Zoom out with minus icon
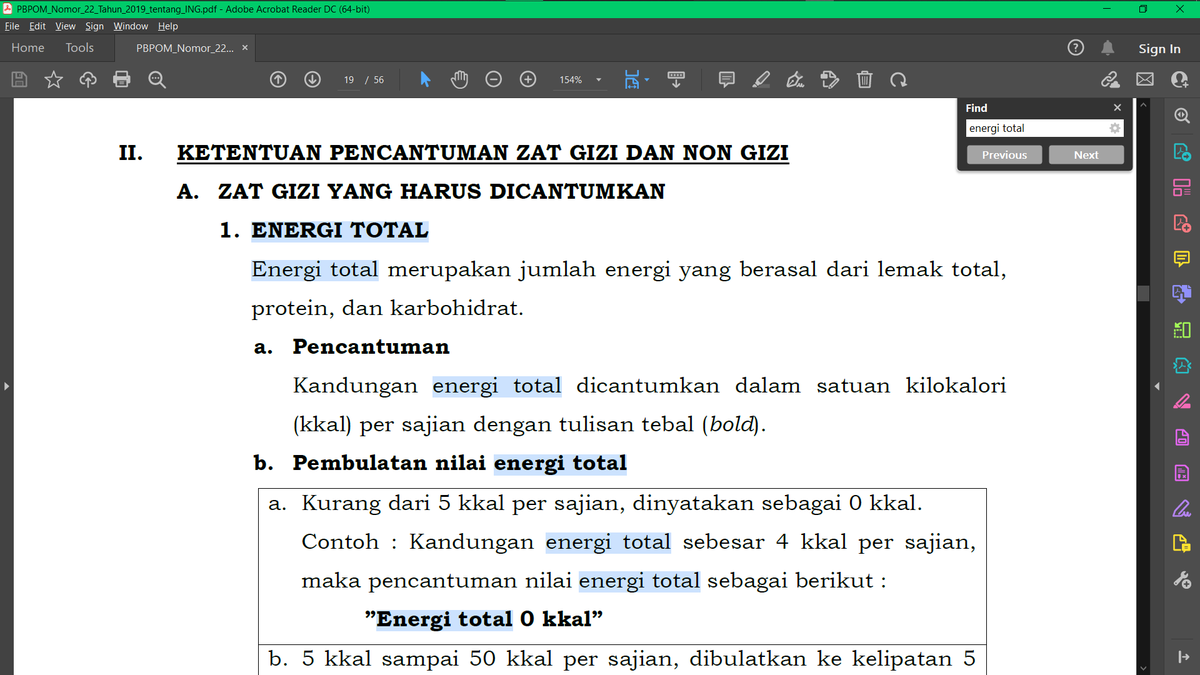The width and height of the screenshot is (1200, 675). pyautogui.click(x=494, y=79)
